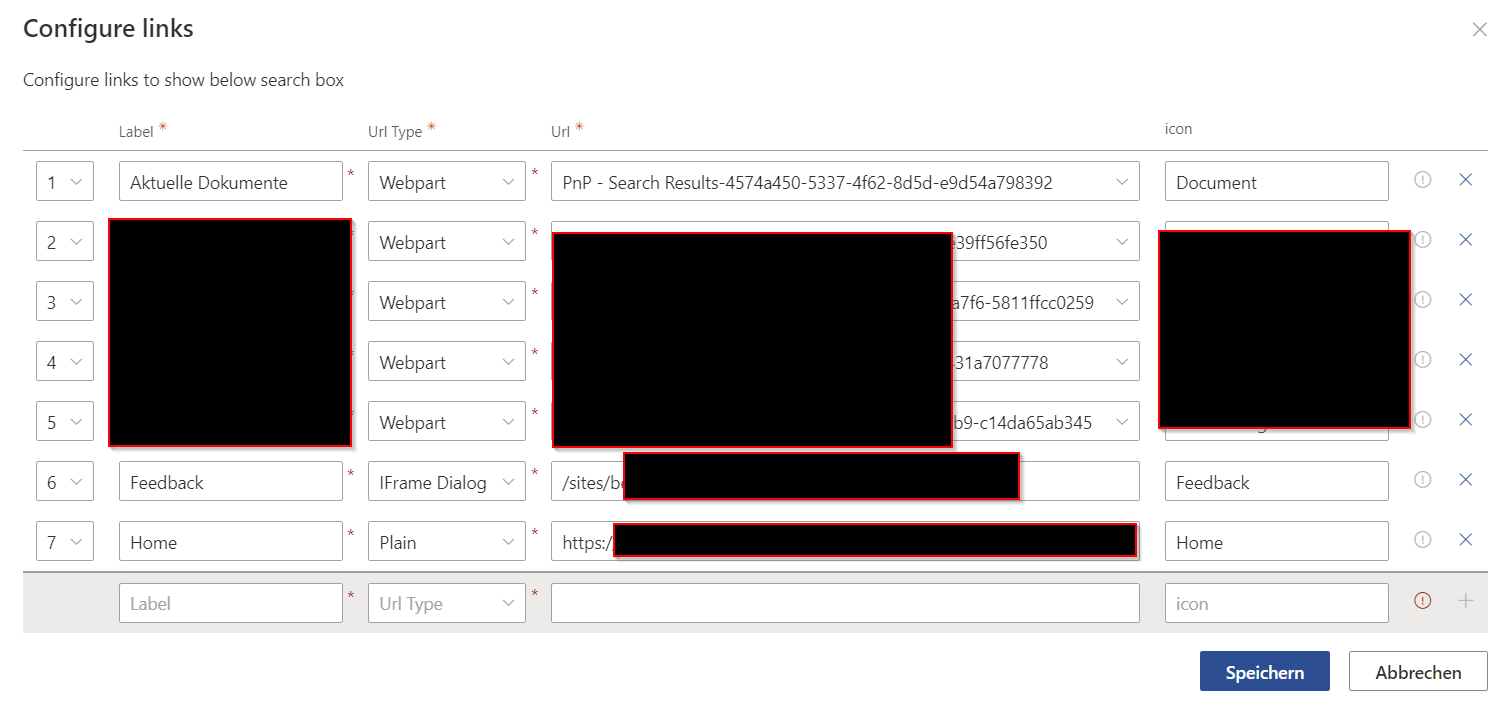1497x715 pixels.
Task: Select the Document icon field on row 1
Action: click(x=1276, y=181)
